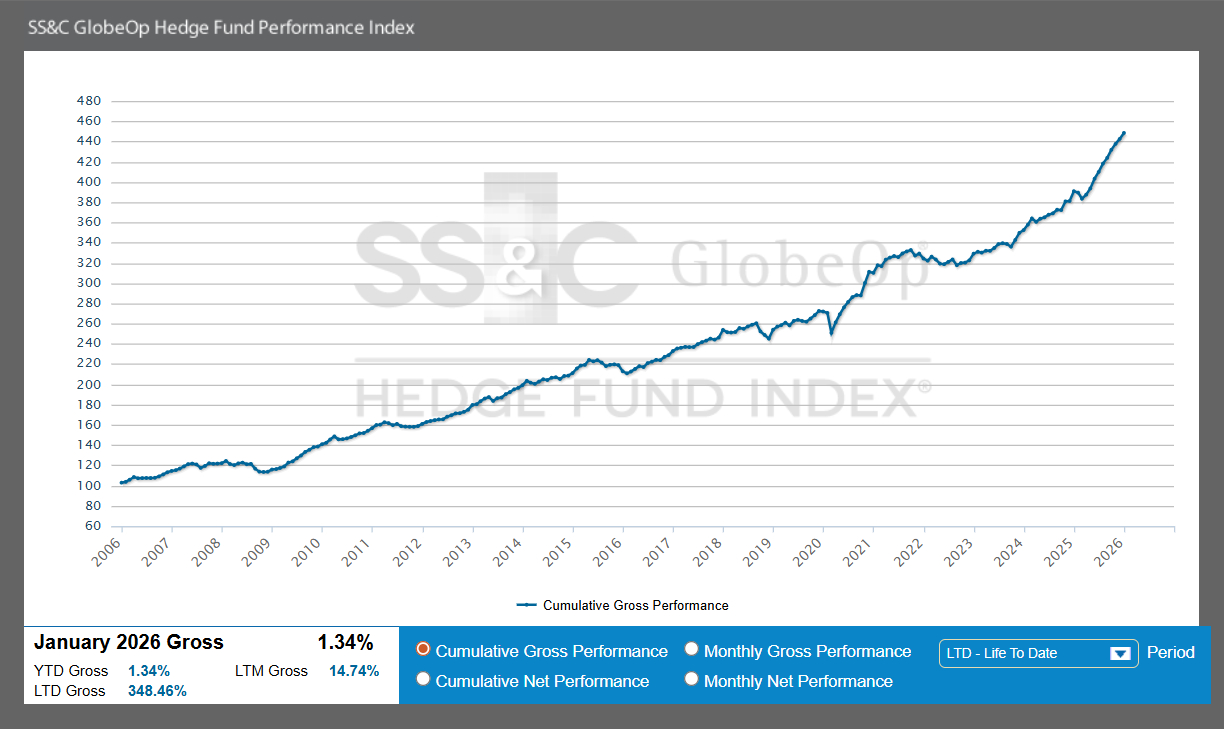Open the LTD - Life To Date dropdown
This screenshot has height=729, width=1224.
click(x=1037, y=653)
